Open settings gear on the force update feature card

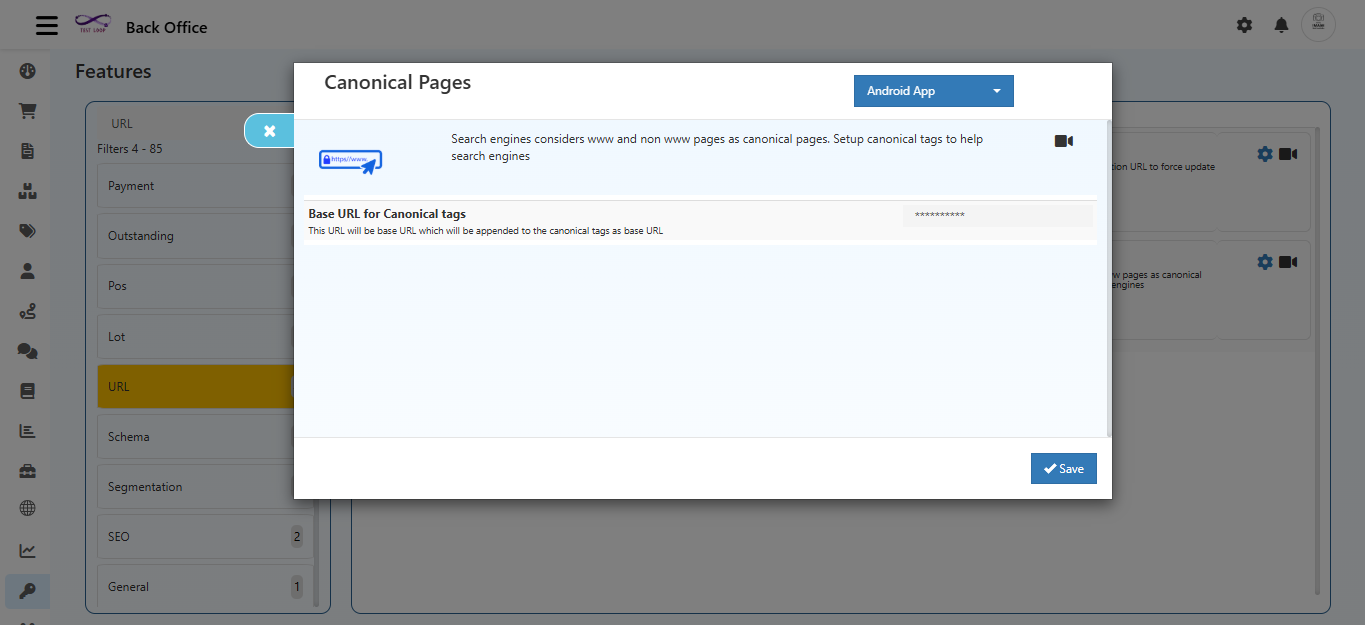pos(1264,153)
